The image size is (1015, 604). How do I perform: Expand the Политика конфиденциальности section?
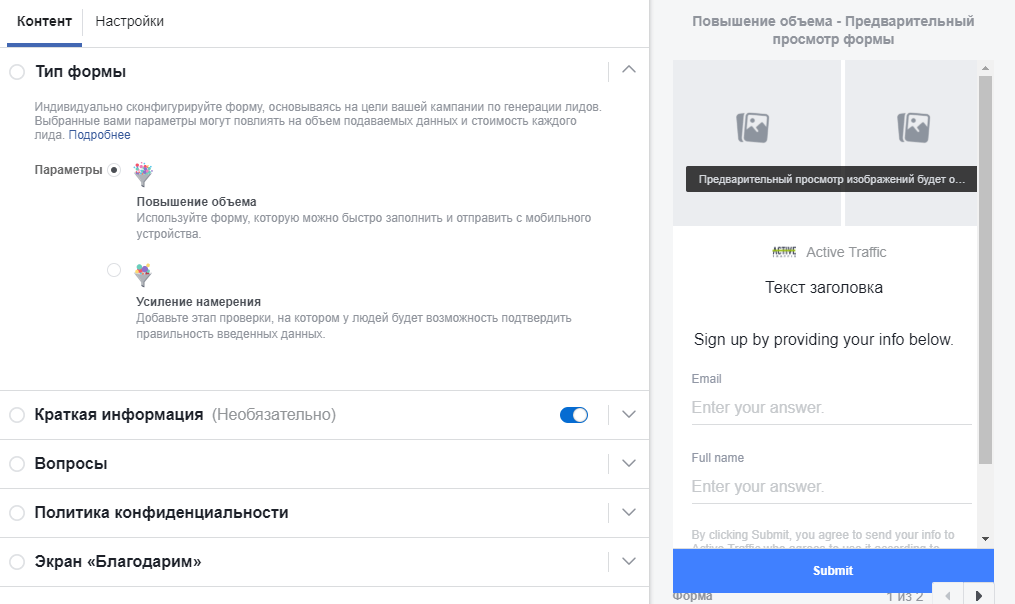(629, 513)
